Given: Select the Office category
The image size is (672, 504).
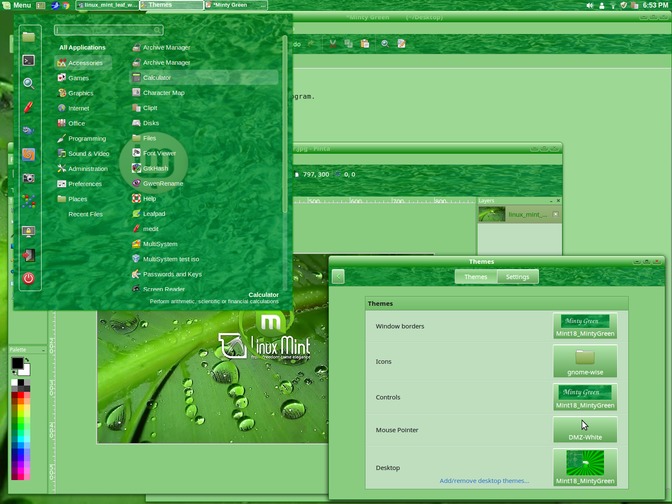Looking at the screenshot, I should pos(71,123).
